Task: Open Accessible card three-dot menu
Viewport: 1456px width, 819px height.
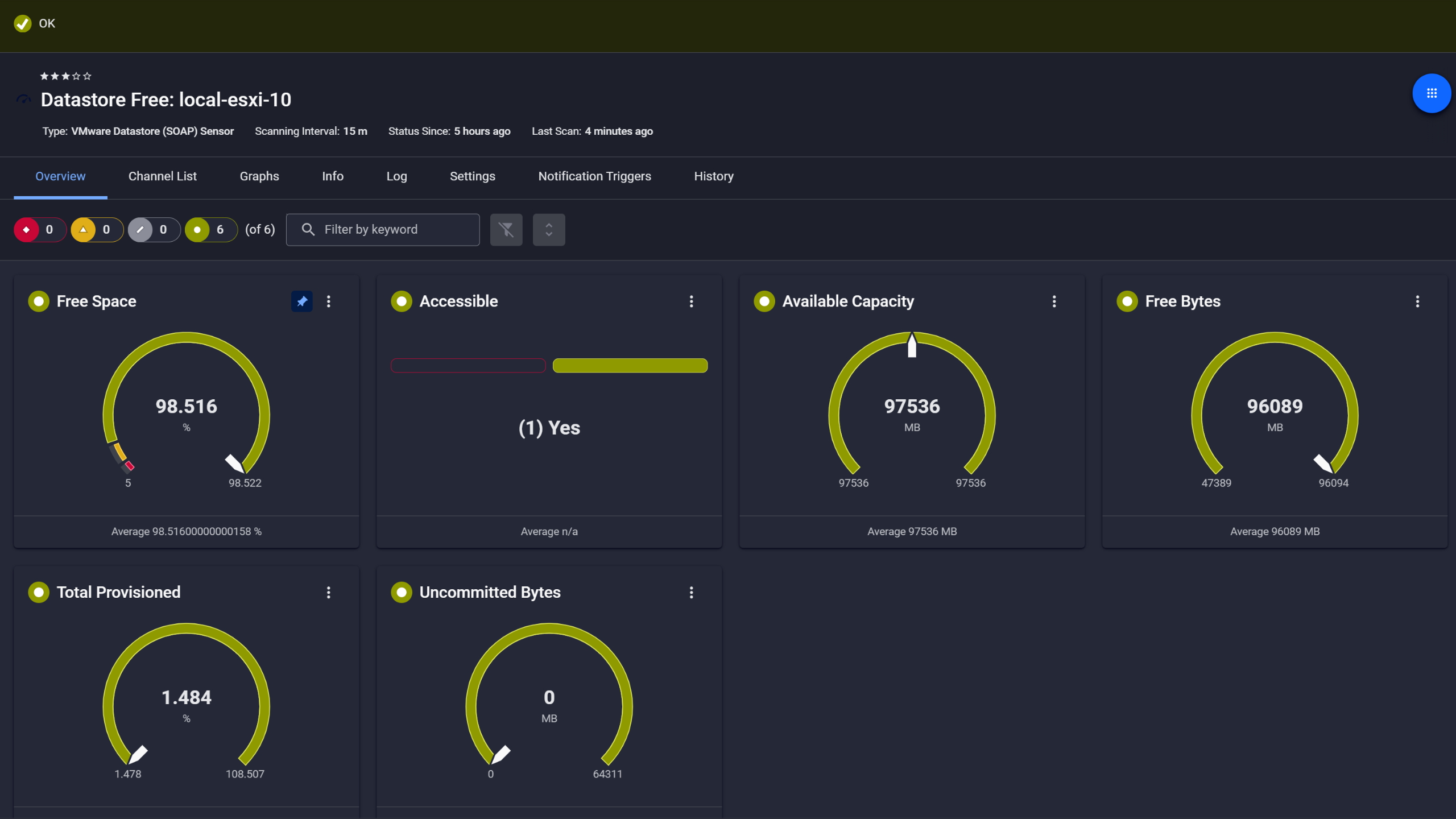Action: click(692, 301)
